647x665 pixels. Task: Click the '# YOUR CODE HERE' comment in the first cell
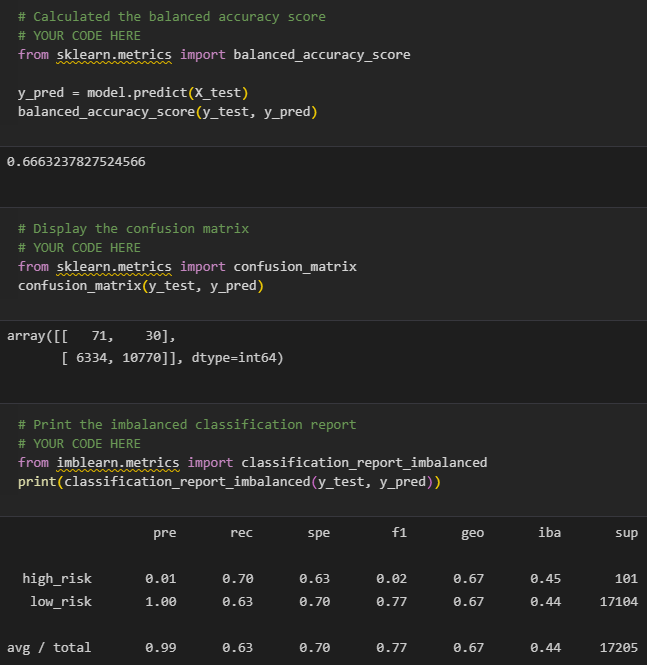pos(79,36)
